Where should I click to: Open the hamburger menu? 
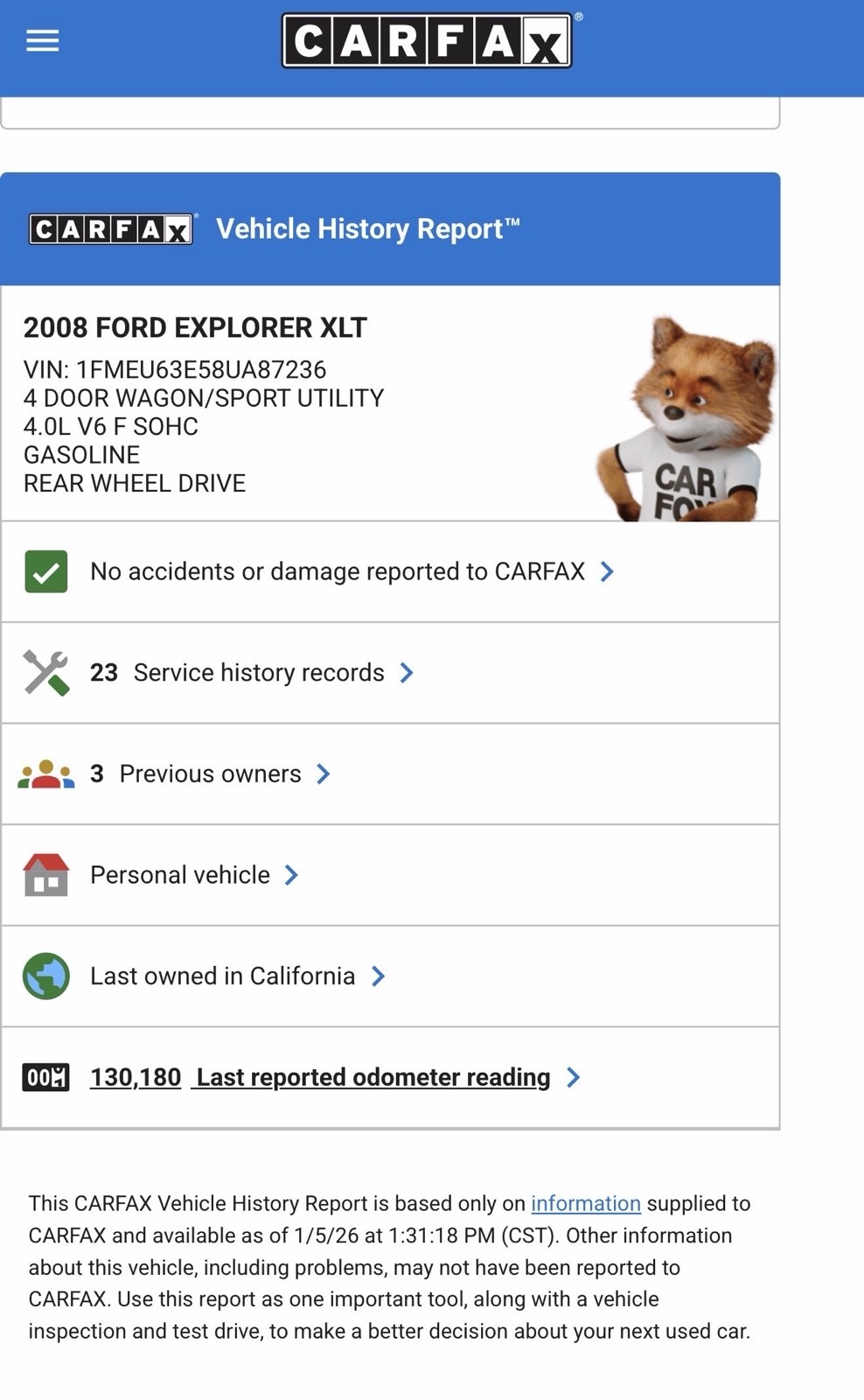42,40
